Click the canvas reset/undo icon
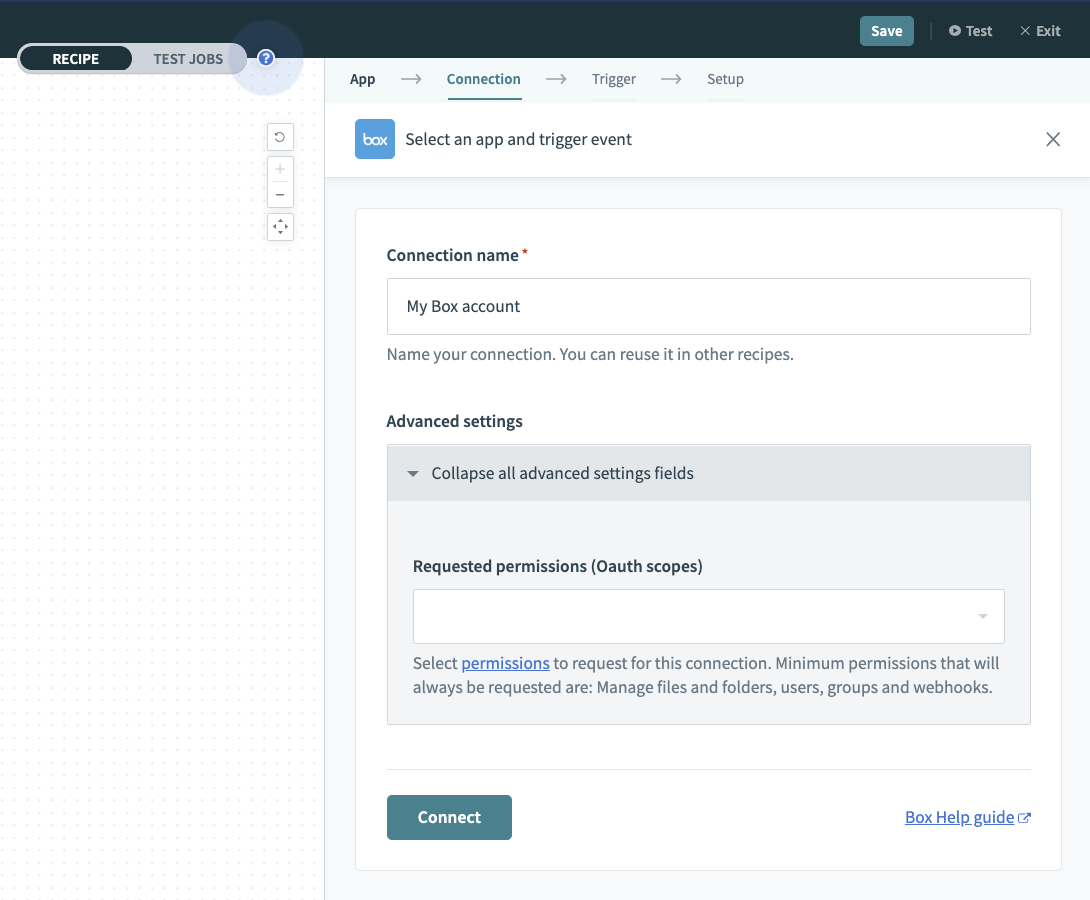1090x900 pixels. click(x=280, y=137)
